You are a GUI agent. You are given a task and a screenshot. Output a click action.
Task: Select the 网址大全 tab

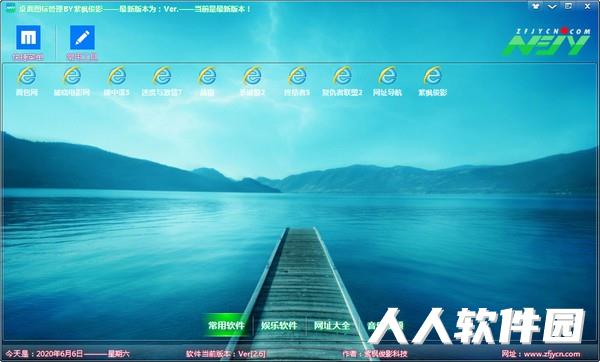coord(332,326)
